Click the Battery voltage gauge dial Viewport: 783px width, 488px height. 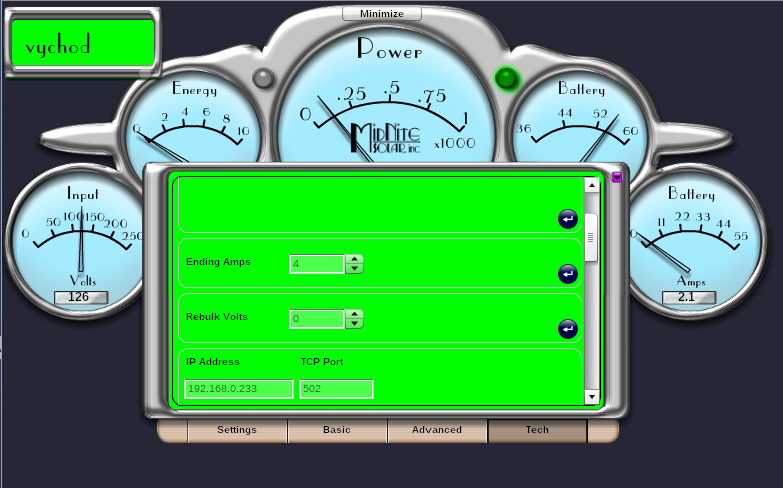coord(579,117)
